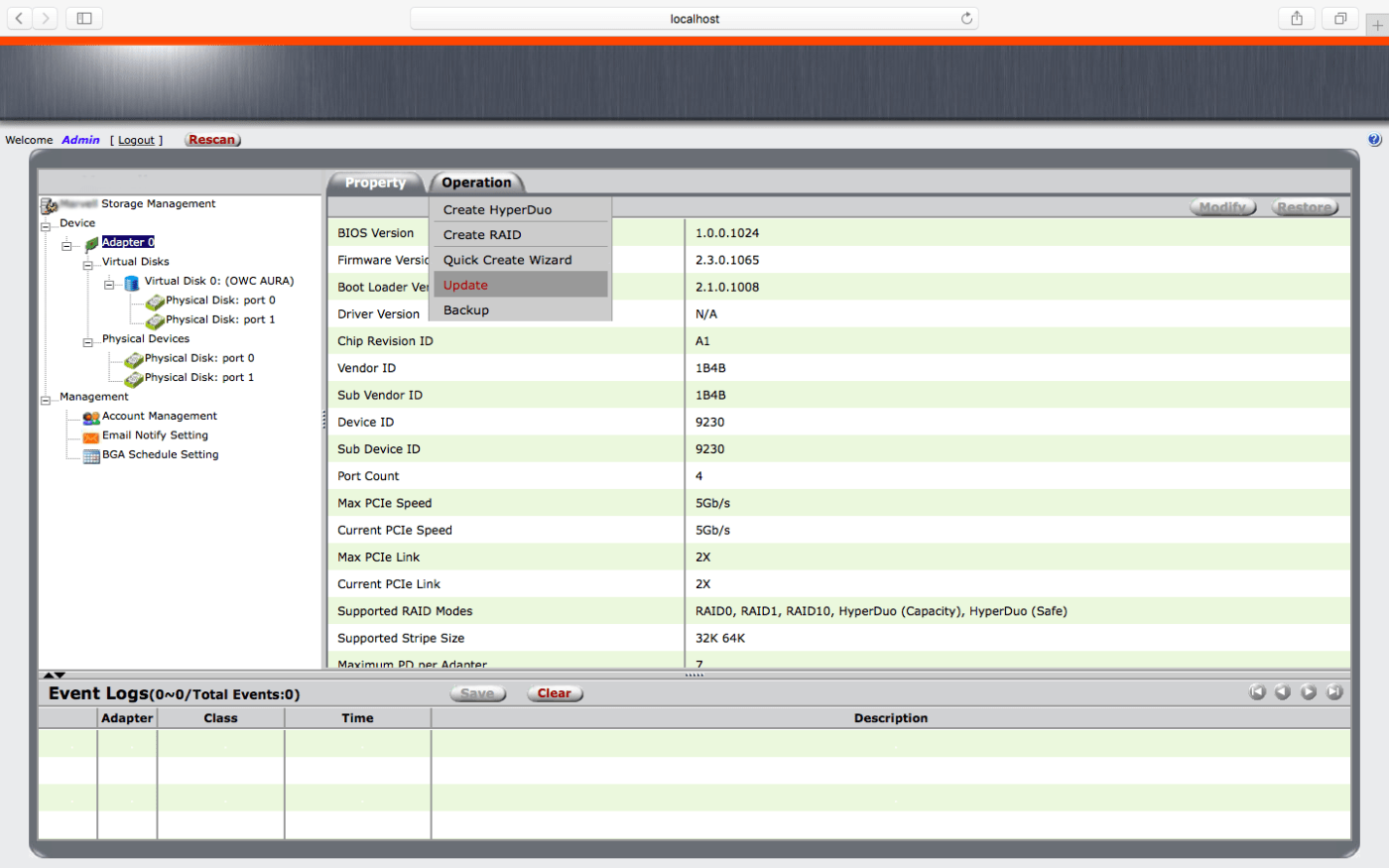Toggle event log panel collapse arrows
The image size is (1389, 868).
[x=55, y=675]
